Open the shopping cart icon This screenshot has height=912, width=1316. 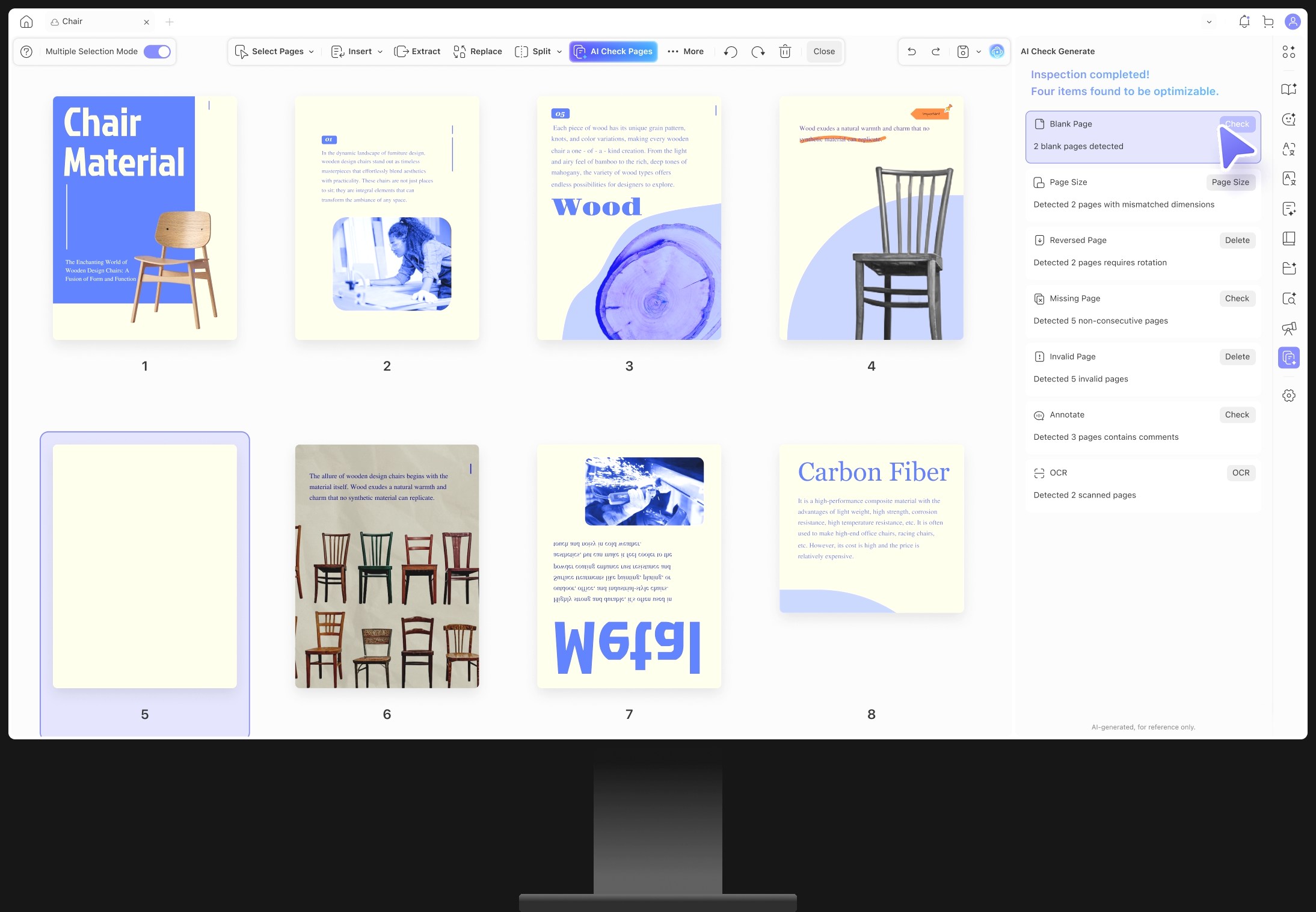pos(1268,22)
